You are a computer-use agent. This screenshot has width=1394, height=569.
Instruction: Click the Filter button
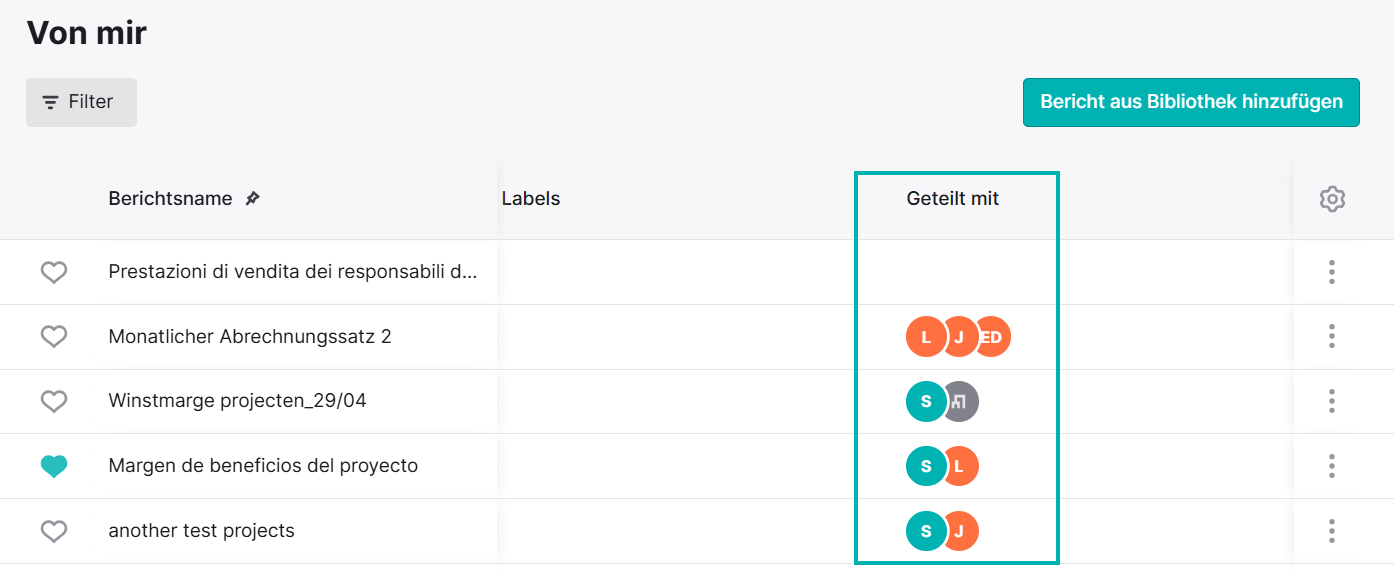pyautogui.click(x=81, y=102)
